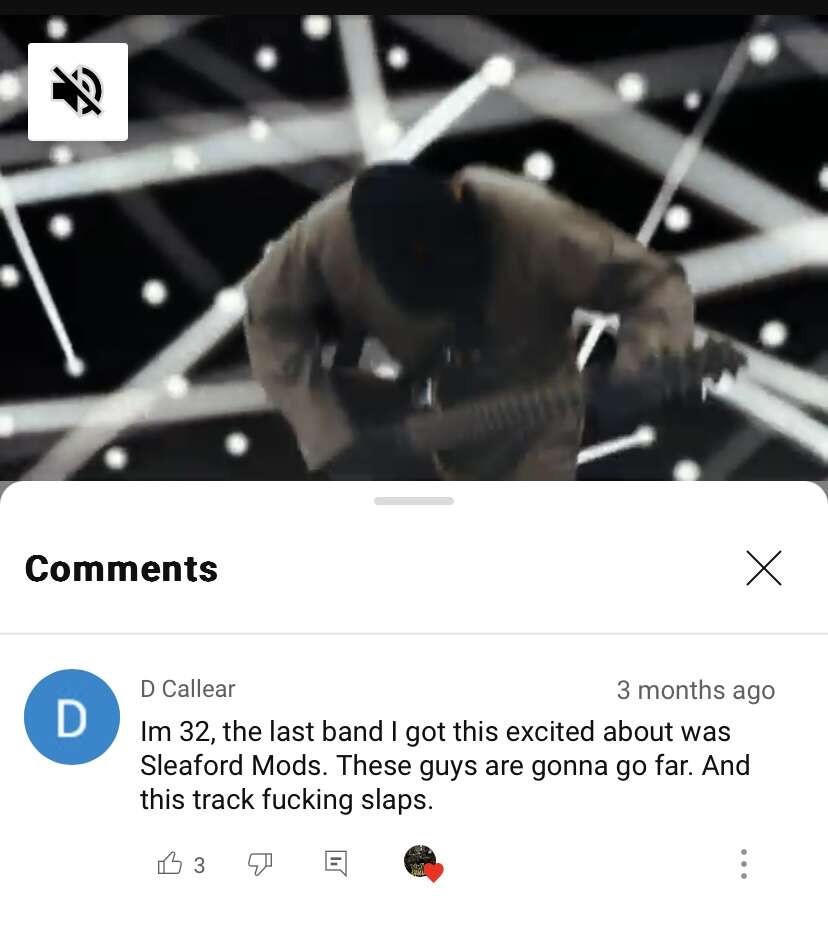Click the comments sheet drag handle
828x932 pixels.
coord(414,501)
